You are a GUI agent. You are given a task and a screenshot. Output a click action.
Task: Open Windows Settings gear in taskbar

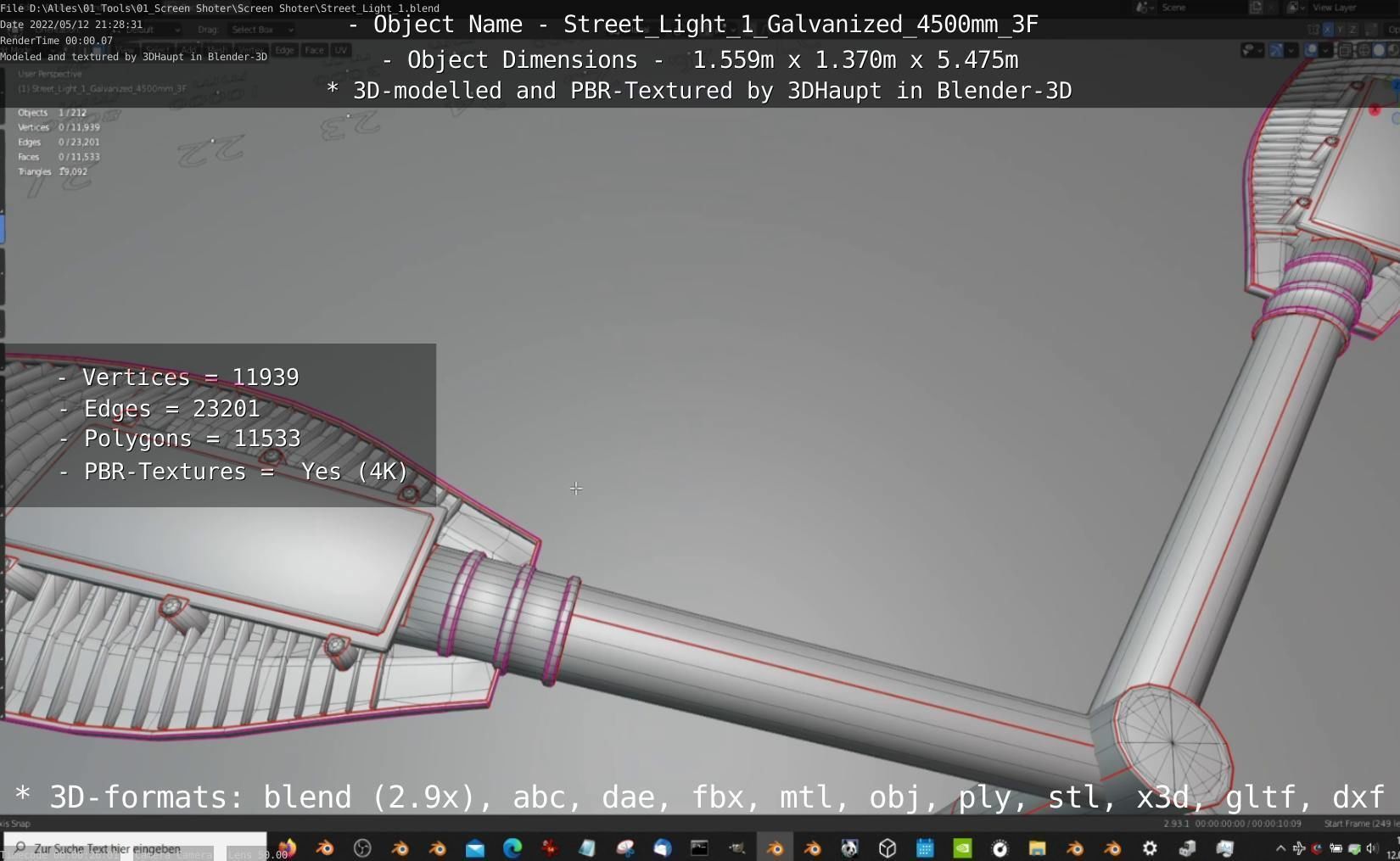point(1150,847)
